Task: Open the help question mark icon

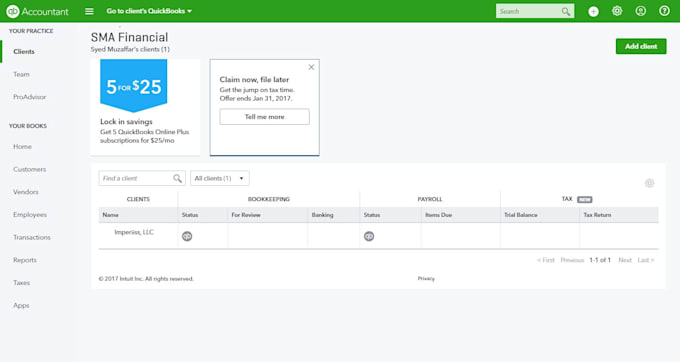Action: click(x=664, y=11)
